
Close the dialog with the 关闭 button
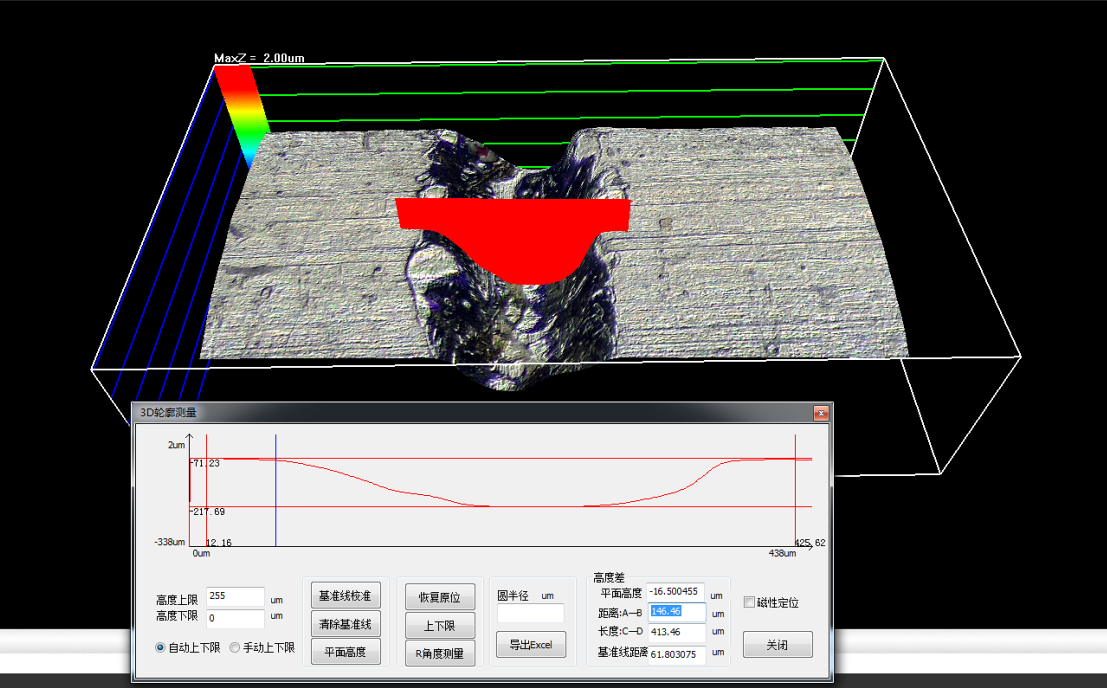coord(777,645)
